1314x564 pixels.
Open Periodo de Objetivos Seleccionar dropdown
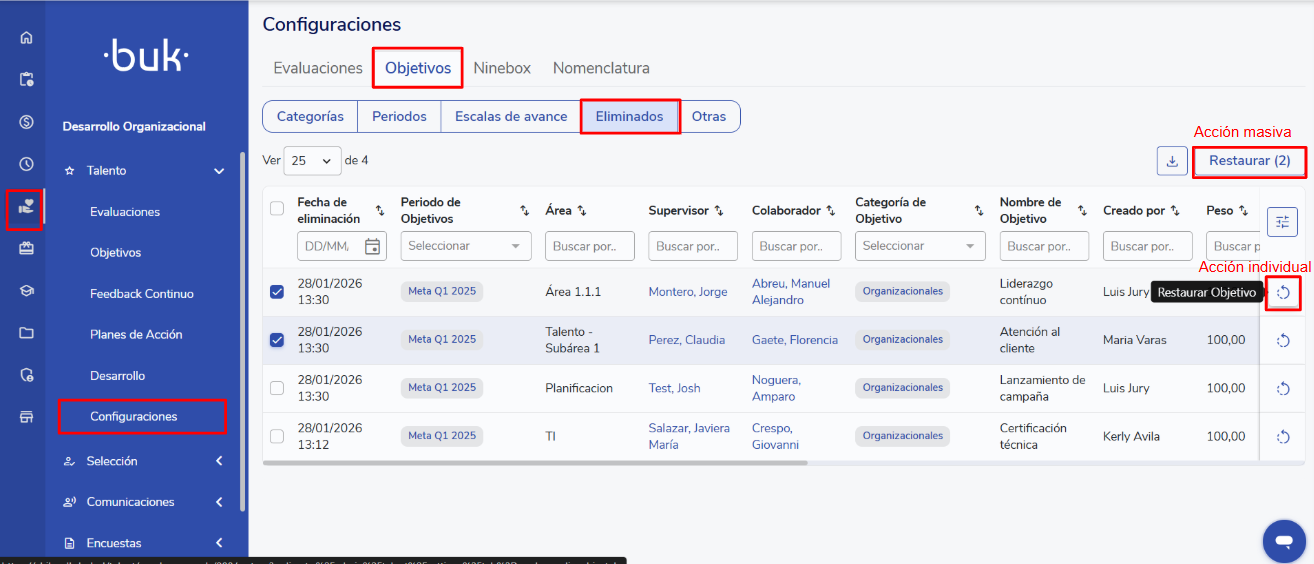click(x=466, y=246)
